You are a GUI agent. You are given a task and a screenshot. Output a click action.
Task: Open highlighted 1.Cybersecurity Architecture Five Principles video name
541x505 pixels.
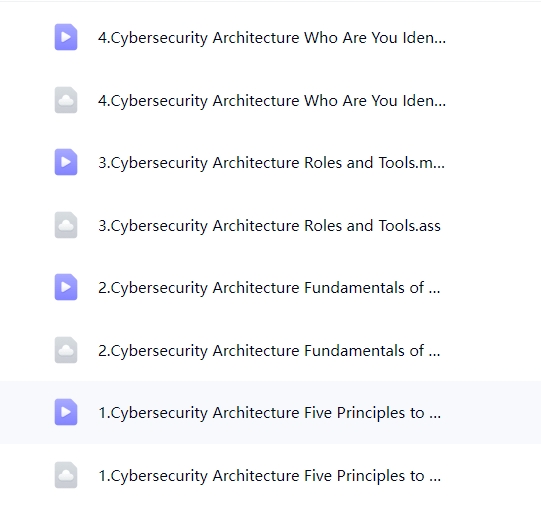tap(269, 413)
